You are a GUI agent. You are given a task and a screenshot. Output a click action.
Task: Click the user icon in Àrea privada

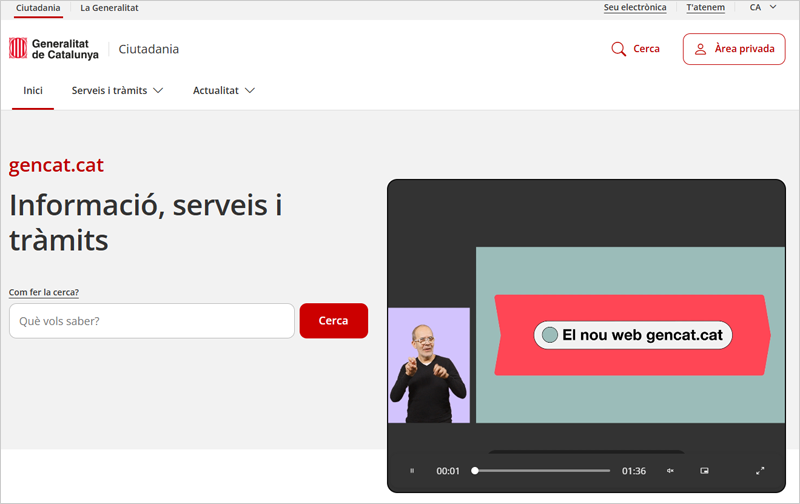pyautogui.click(x=701, y=49)
